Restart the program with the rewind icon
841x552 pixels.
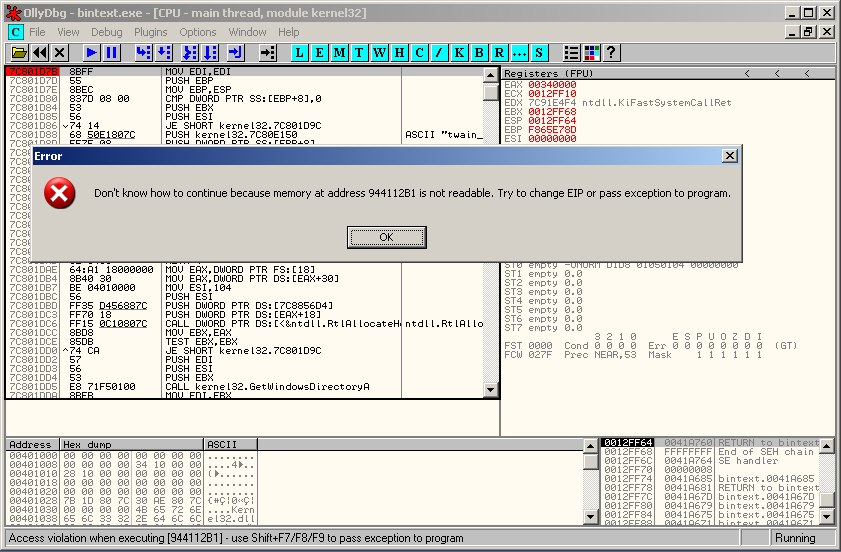point(39,52)
